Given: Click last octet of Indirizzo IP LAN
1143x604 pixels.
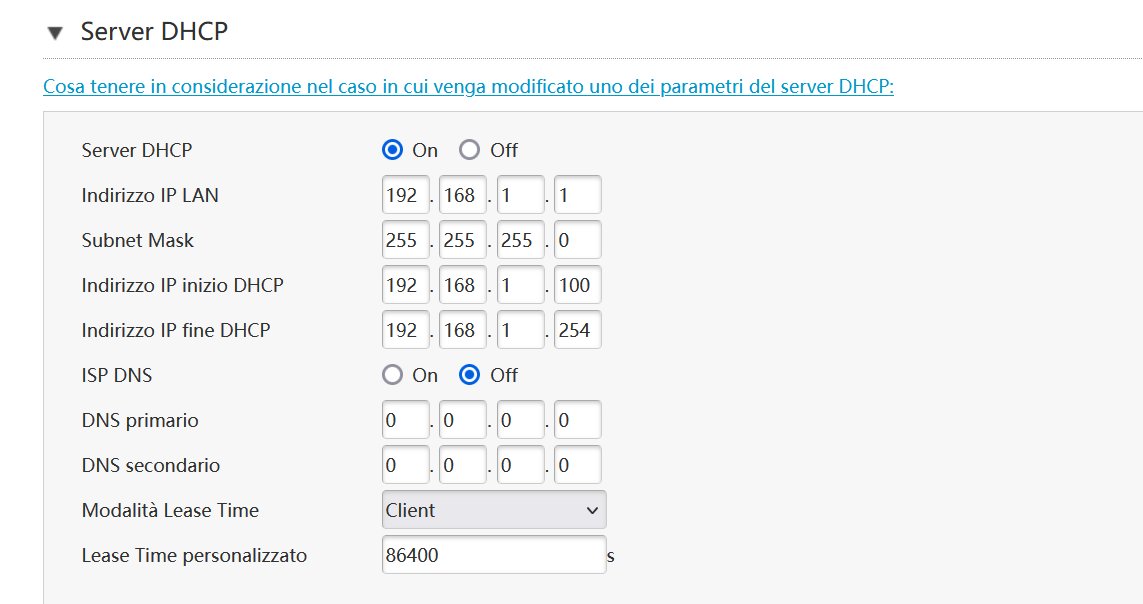Looking at the screenshot, I should [x=577, y=195].
